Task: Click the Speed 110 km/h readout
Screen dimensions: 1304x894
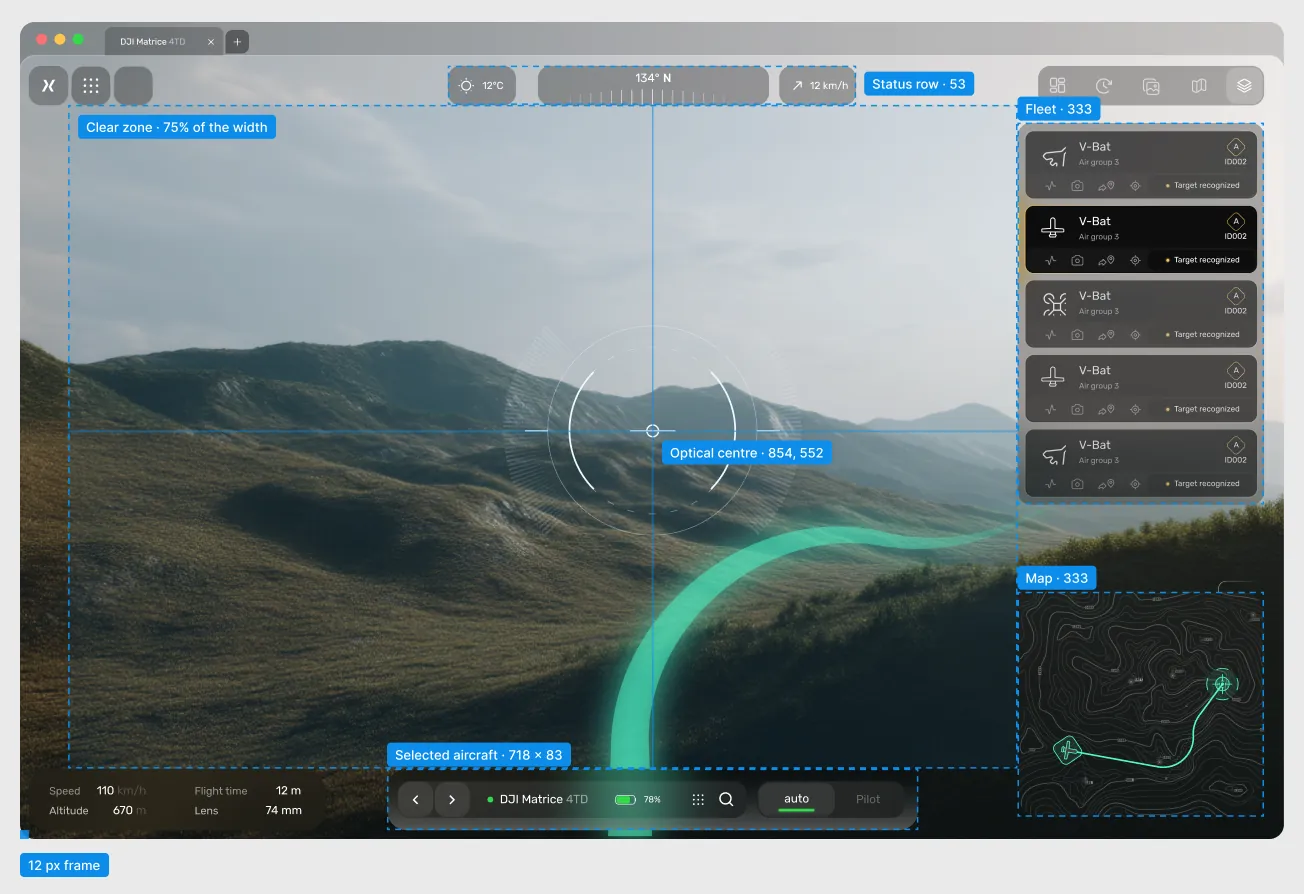Action: click(x=98, y=791)
